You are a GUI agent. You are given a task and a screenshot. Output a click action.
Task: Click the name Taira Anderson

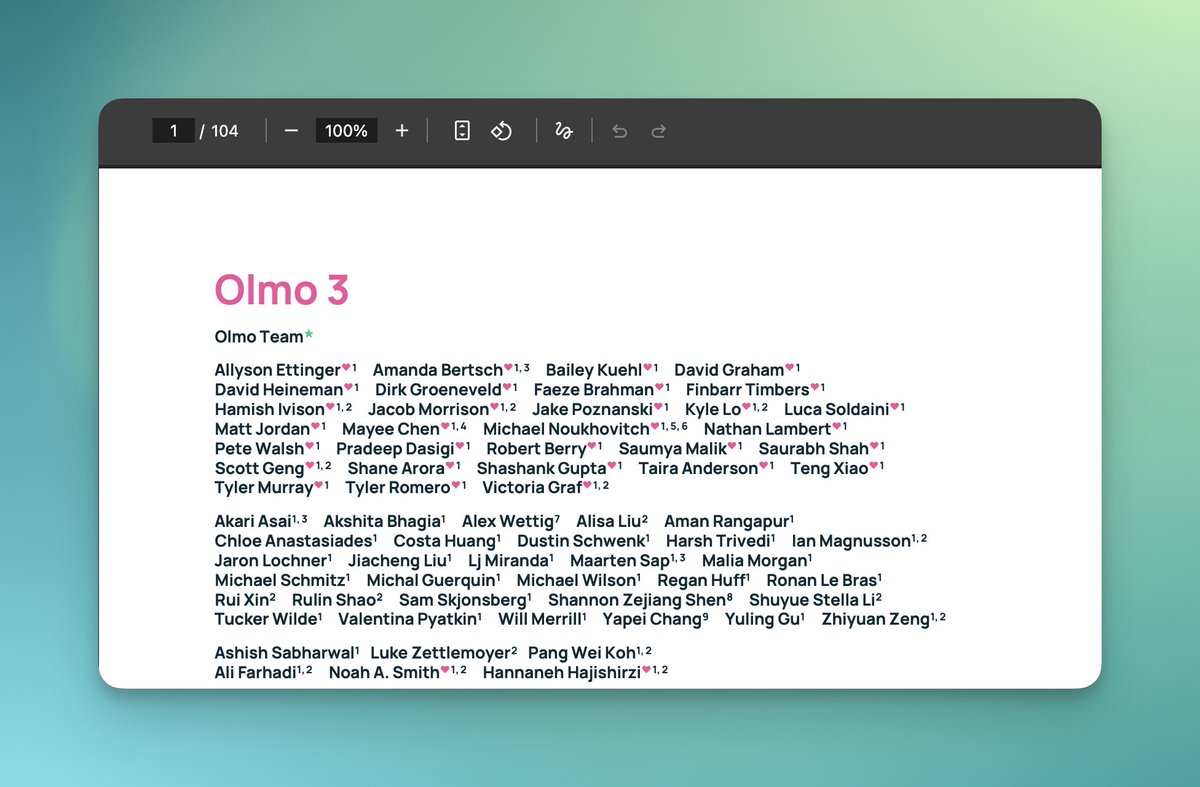[x=699, y=468]
